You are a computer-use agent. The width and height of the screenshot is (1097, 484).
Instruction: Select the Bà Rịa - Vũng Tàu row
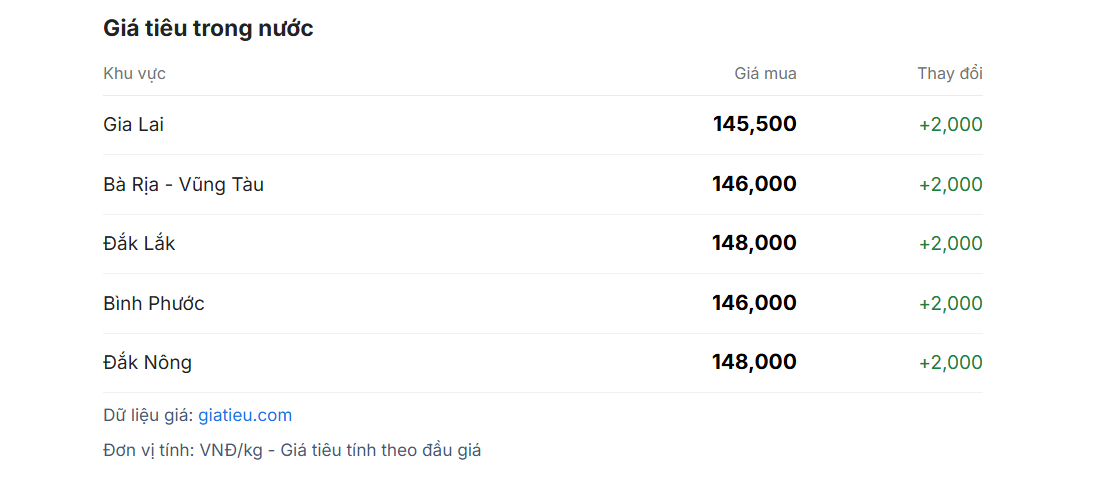coord(542,185)
